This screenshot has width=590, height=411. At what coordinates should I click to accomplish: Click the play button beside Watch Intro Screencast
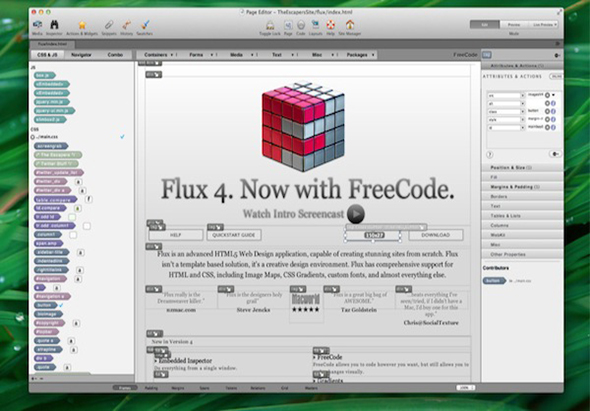[356, 214]
